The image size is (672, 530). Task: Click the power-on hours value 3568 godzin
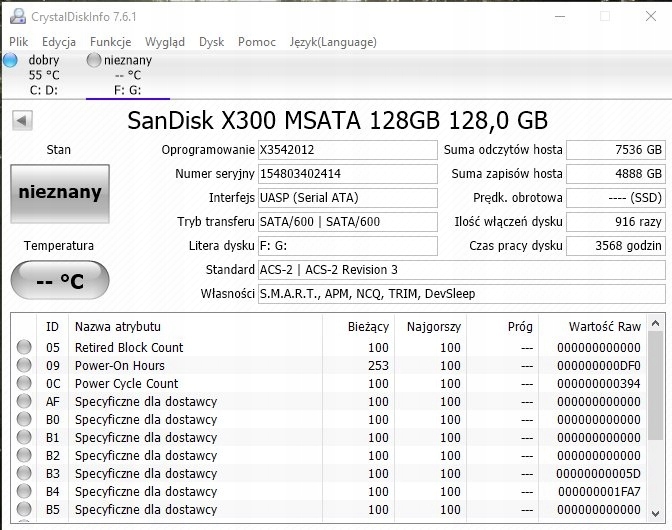[616, 246]
